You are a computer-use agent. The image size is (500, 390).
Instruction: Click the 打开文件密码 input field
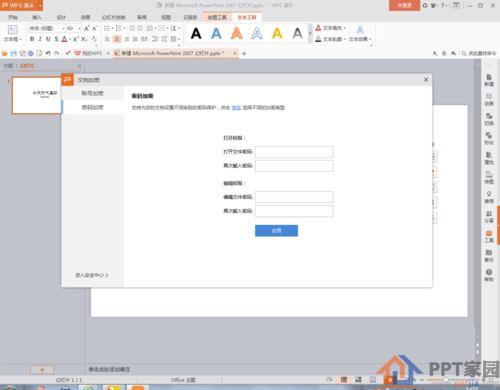(x=294, y=152)
